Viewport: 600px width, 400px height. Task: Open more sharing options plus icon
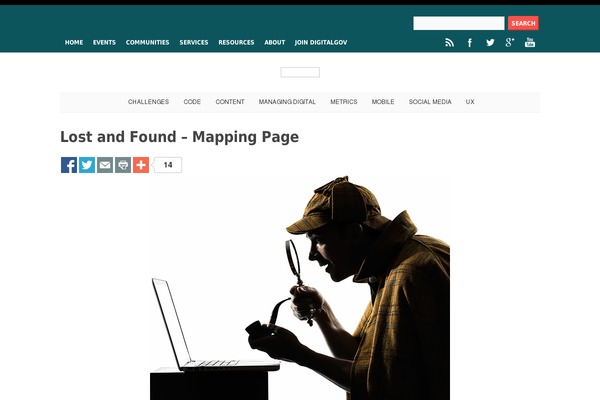click(x=141, y=165)
